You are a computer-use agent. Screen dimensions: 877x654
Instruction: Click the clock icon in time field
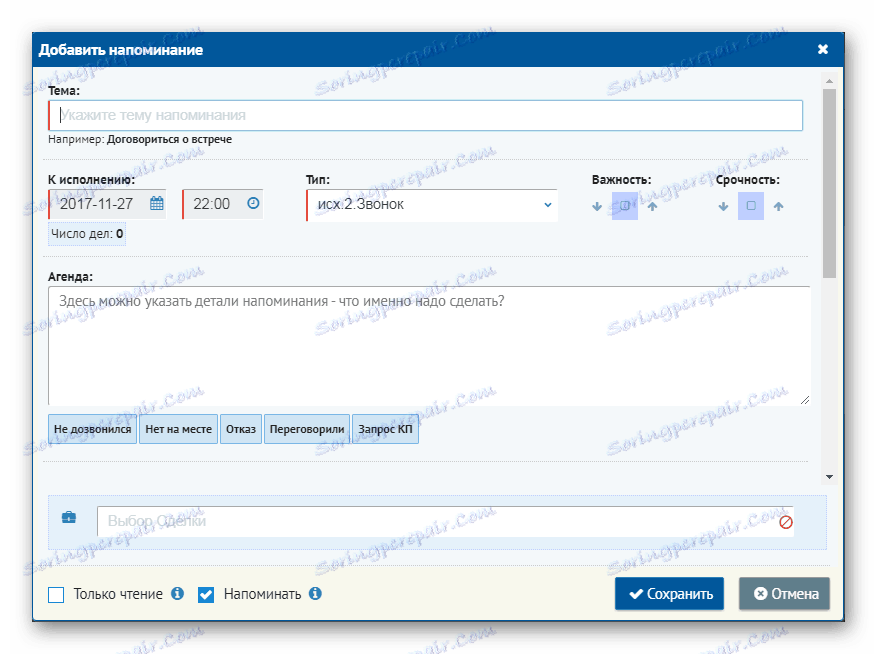pyautogui.click(x=253, y=203)
